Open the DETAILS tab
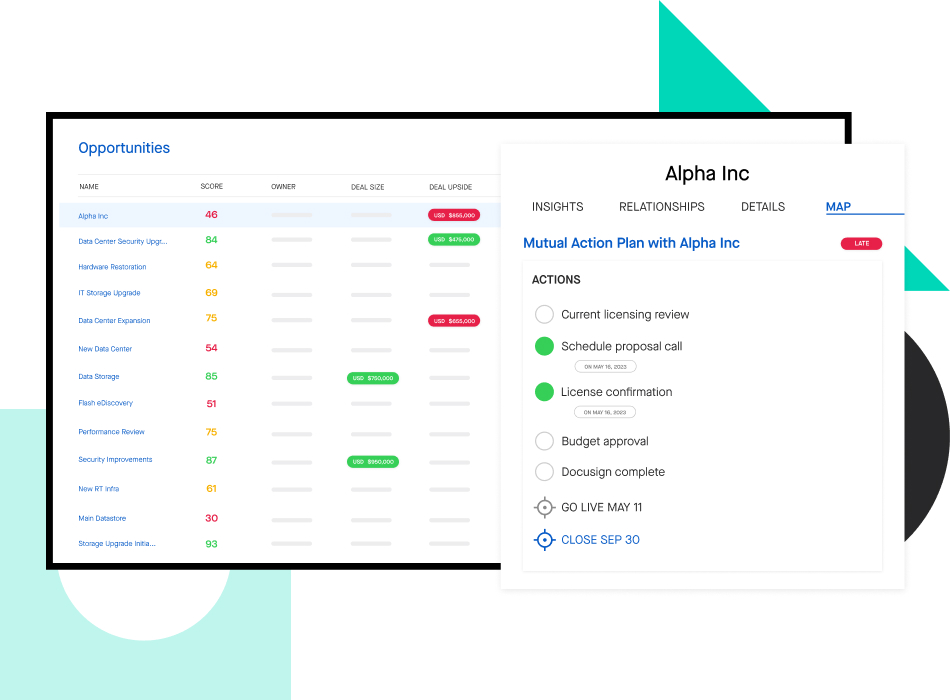 point(763,207)
